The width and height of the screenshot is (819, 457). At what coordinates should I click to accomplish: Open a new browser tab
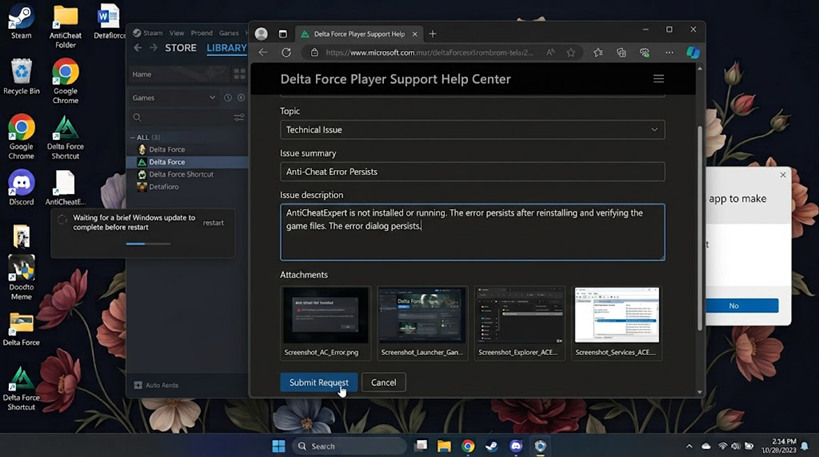tap(432, 34)
